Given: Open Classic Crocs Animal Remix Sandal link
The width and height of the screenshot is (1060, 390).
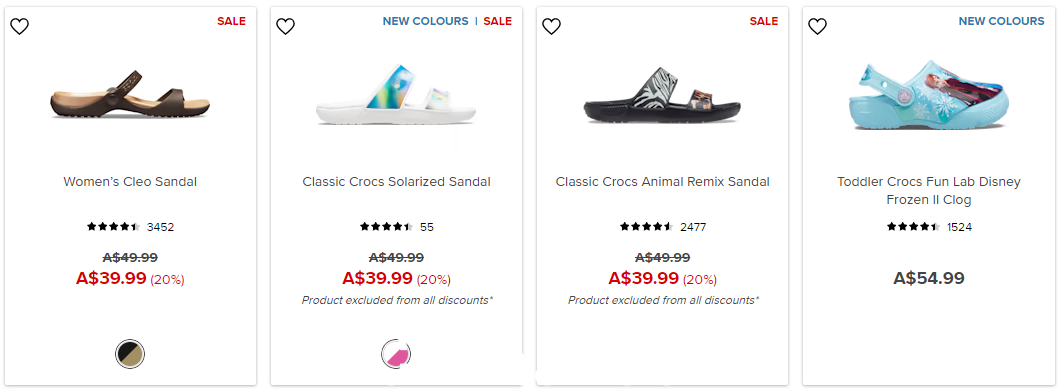Looking at the screenshot, I should [662, 182].
